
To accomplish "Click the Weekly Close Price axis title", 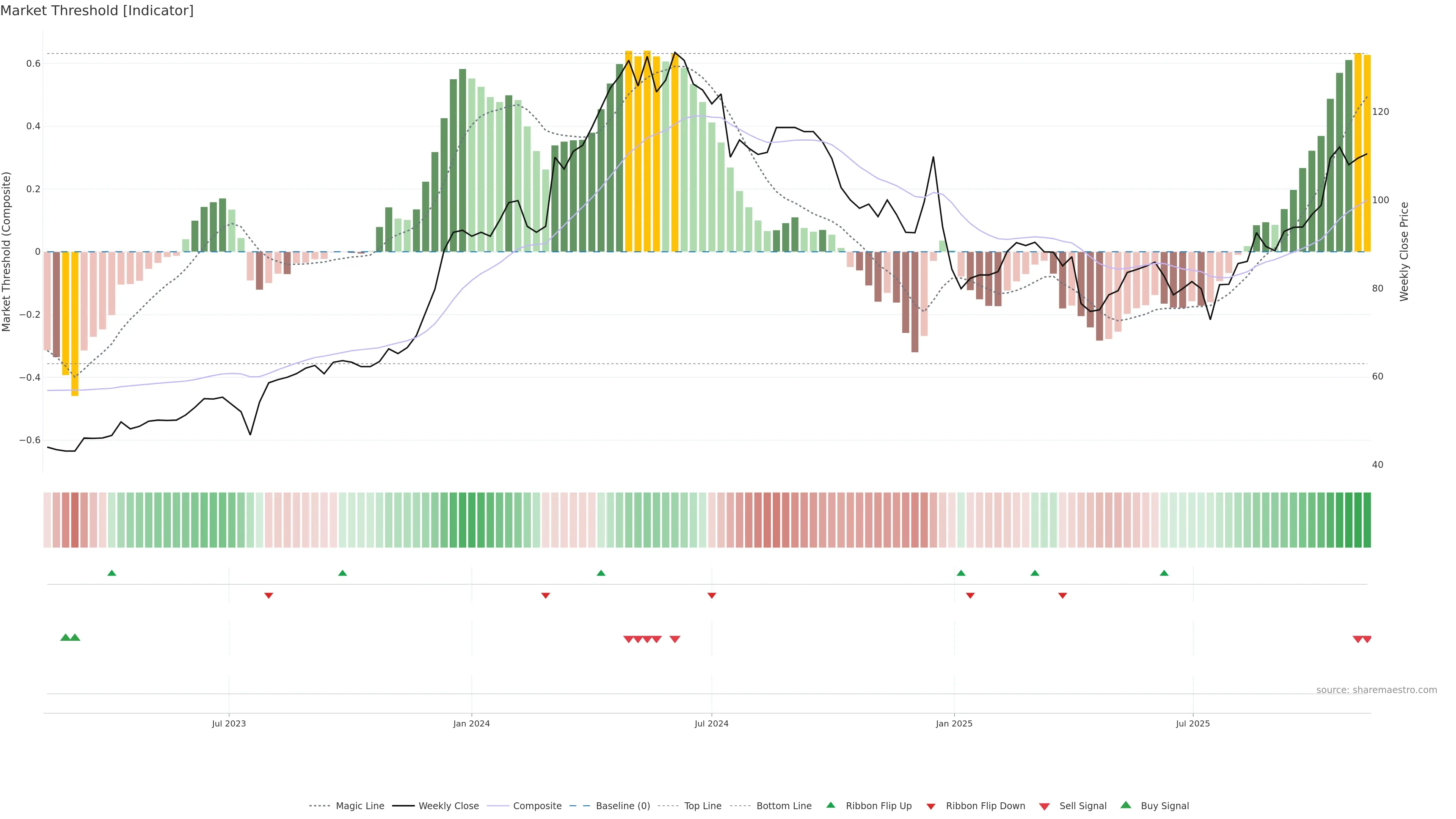I will [x=1404, y=251].
